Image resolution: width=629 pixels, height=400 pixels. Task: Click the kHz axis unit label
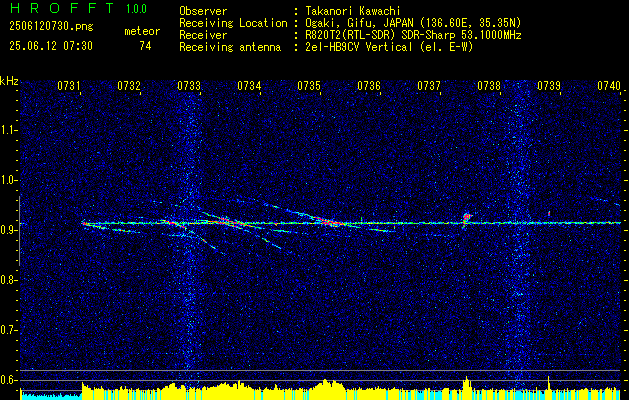click(x=9, y=81)
